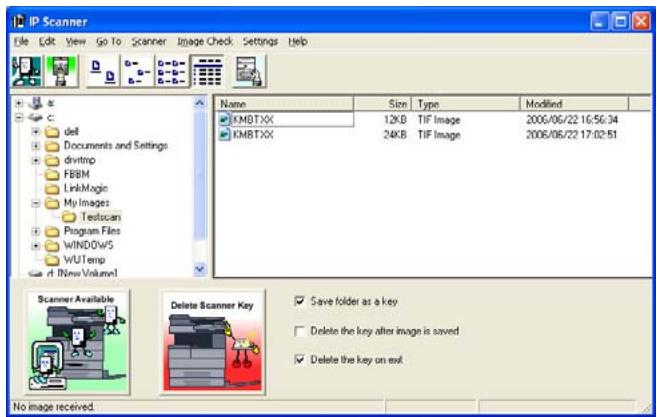Expand the drvtmp folder
The height and width of the screenshot is (417, 657).
tap(36, 160)
